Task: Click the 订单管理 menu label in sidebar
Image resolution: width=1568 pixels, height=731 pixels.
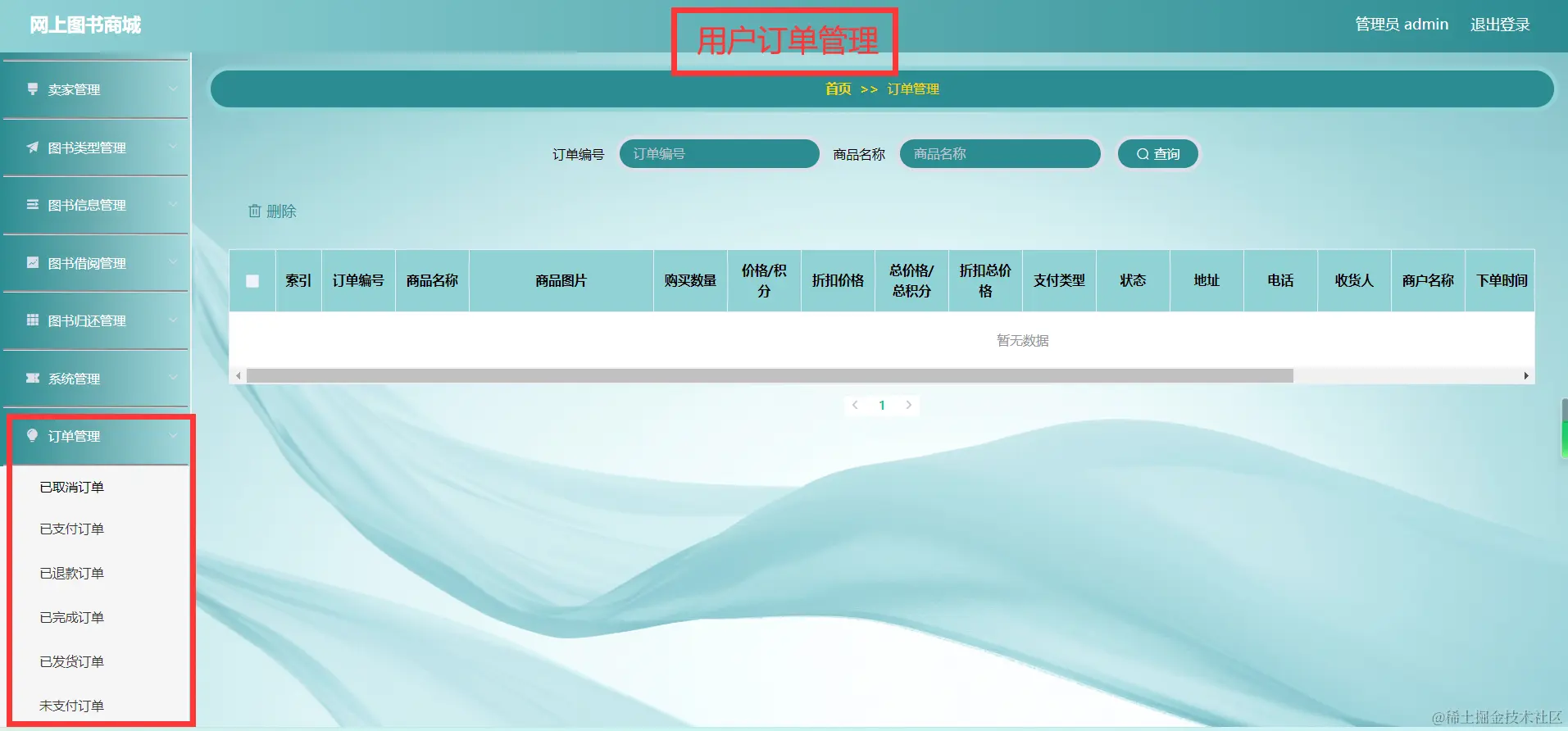Action: click(74, 436)
